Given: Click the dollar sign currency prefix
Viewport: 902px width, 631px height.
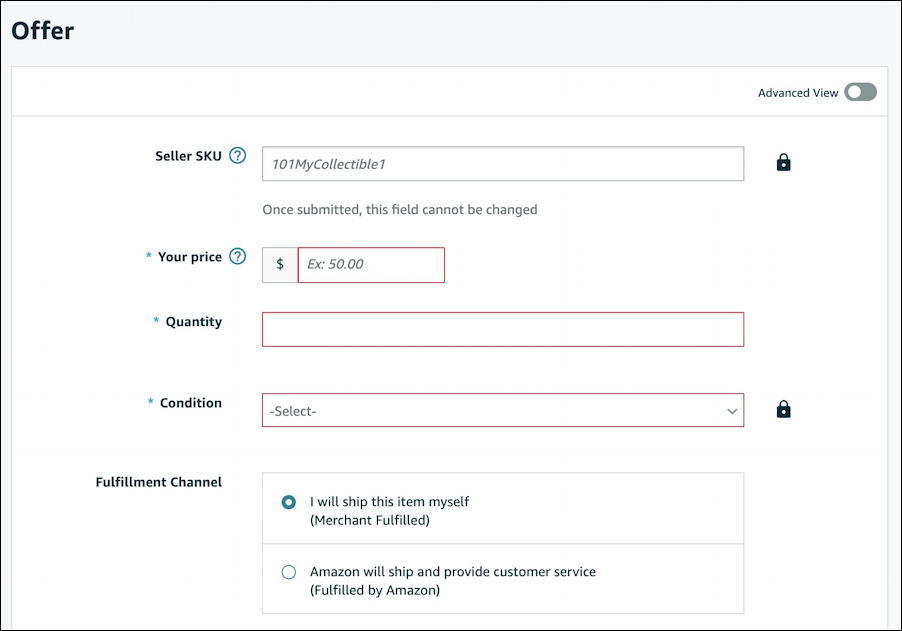Looking at the screenshot, I should point(280,265).
